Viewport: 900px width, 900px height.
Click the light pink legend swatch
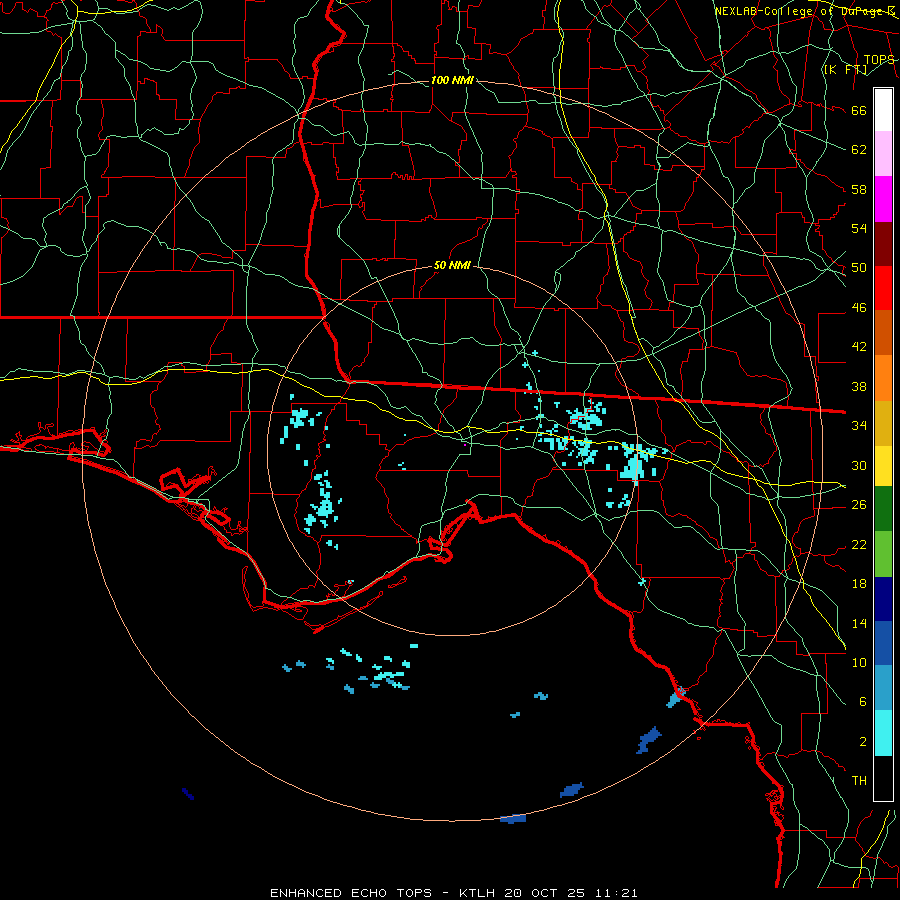(x=883, y=154)
